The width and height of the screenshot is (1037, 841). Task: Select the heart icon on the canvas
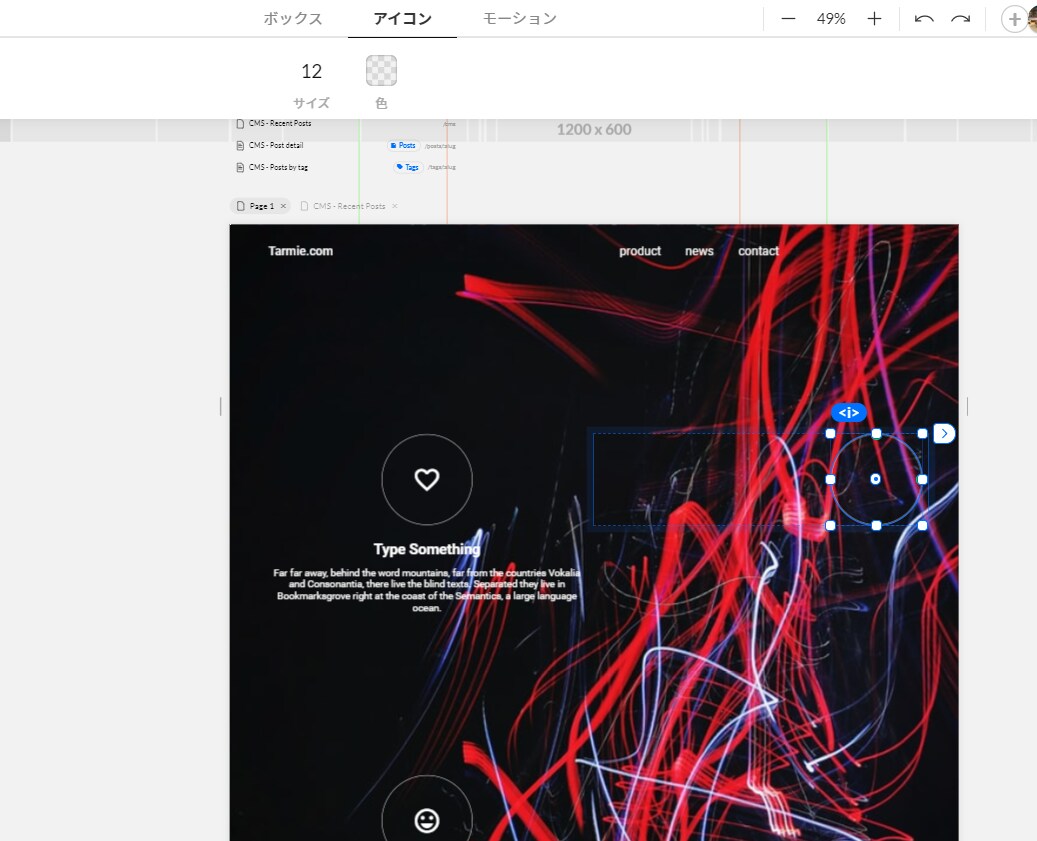(427, 479)
